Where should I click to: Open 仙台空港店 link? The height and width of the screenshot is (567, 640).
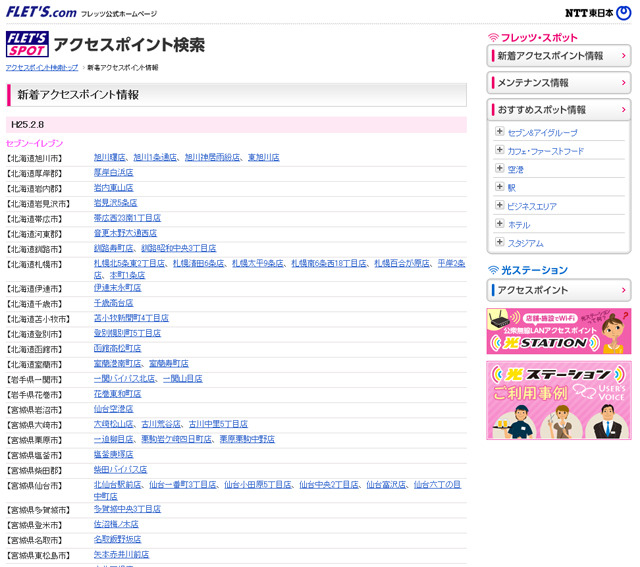point(113,409)
